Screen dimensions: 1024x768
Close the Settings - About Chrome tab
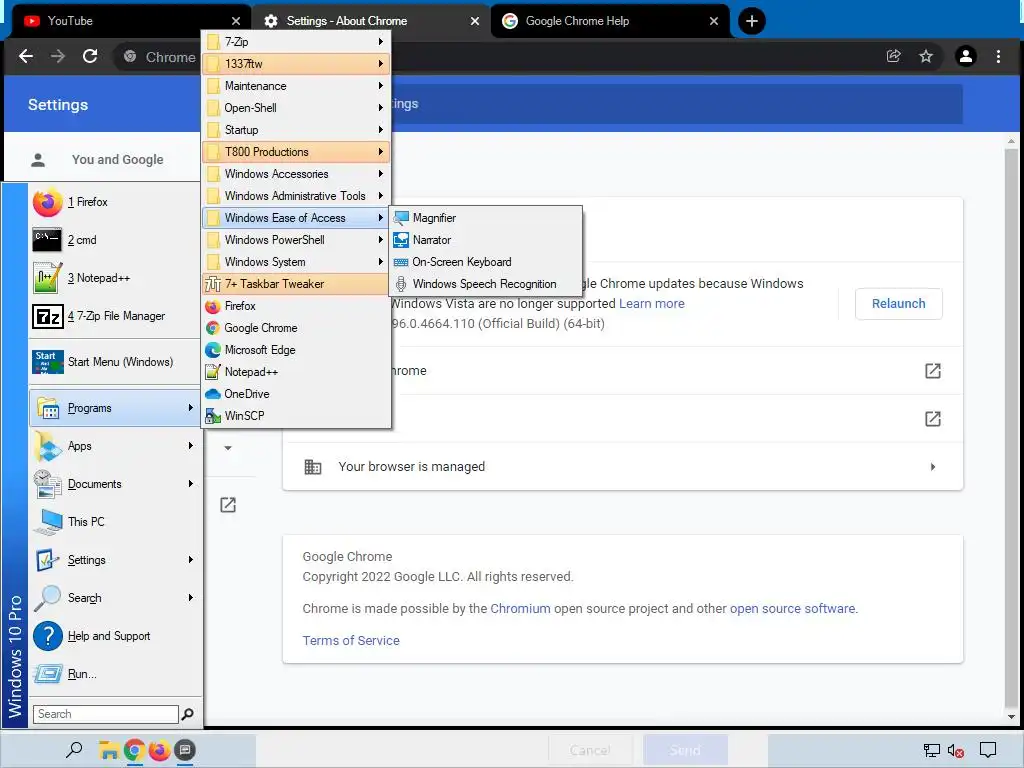pyautogui.click(x=475, y=21)
